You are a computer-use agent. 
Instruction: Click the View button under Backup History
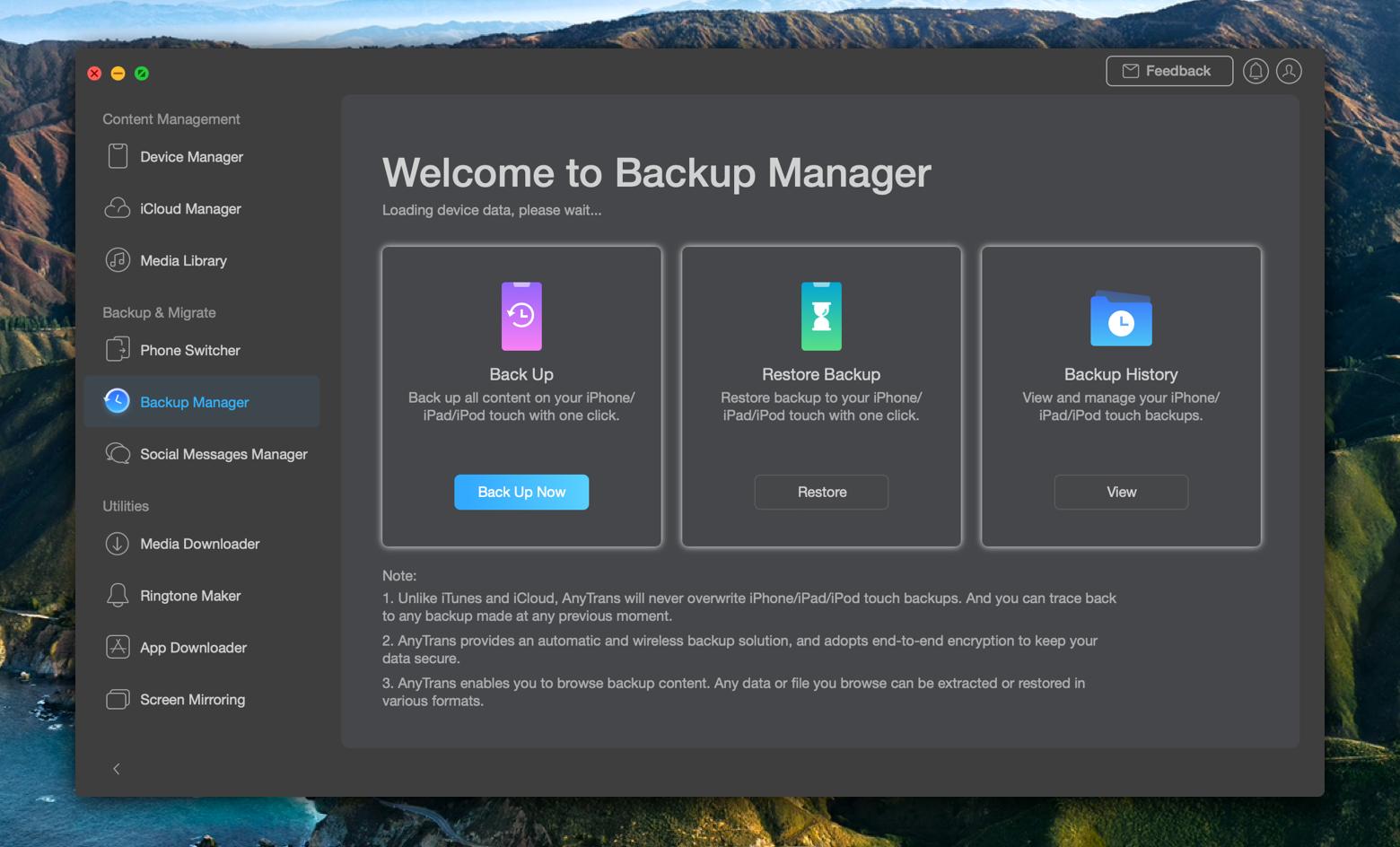click(x=1121, y=492)
